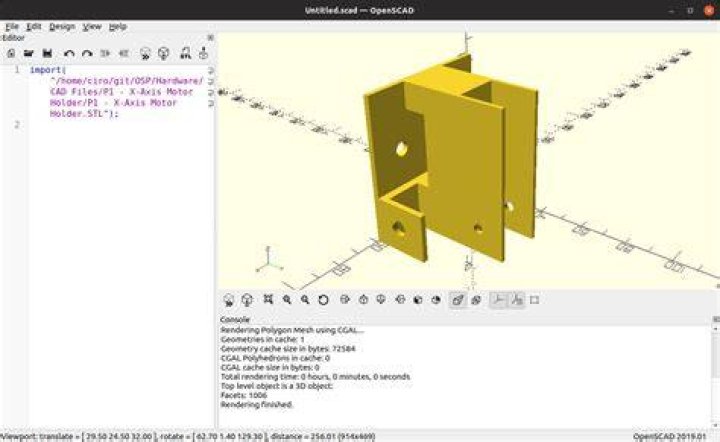
Task: Undo the last edit in the editor toolbar
Action: 69,54
